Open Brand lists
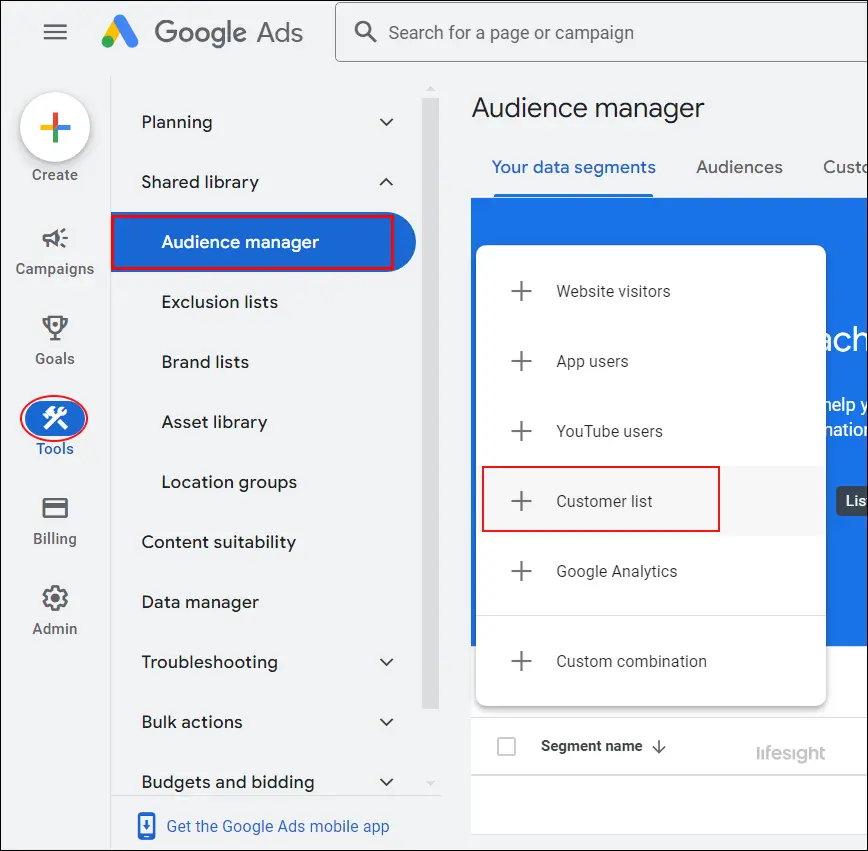Screen dimensions: 868x851 (x=205, y=362)
